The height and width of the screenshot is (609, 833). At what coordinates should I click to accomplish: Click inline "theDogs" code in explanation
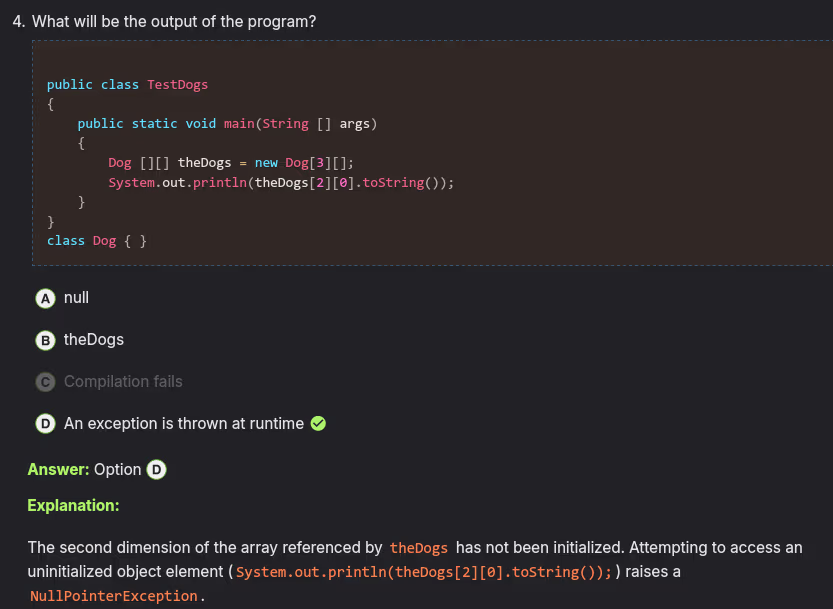click(419, 548)
